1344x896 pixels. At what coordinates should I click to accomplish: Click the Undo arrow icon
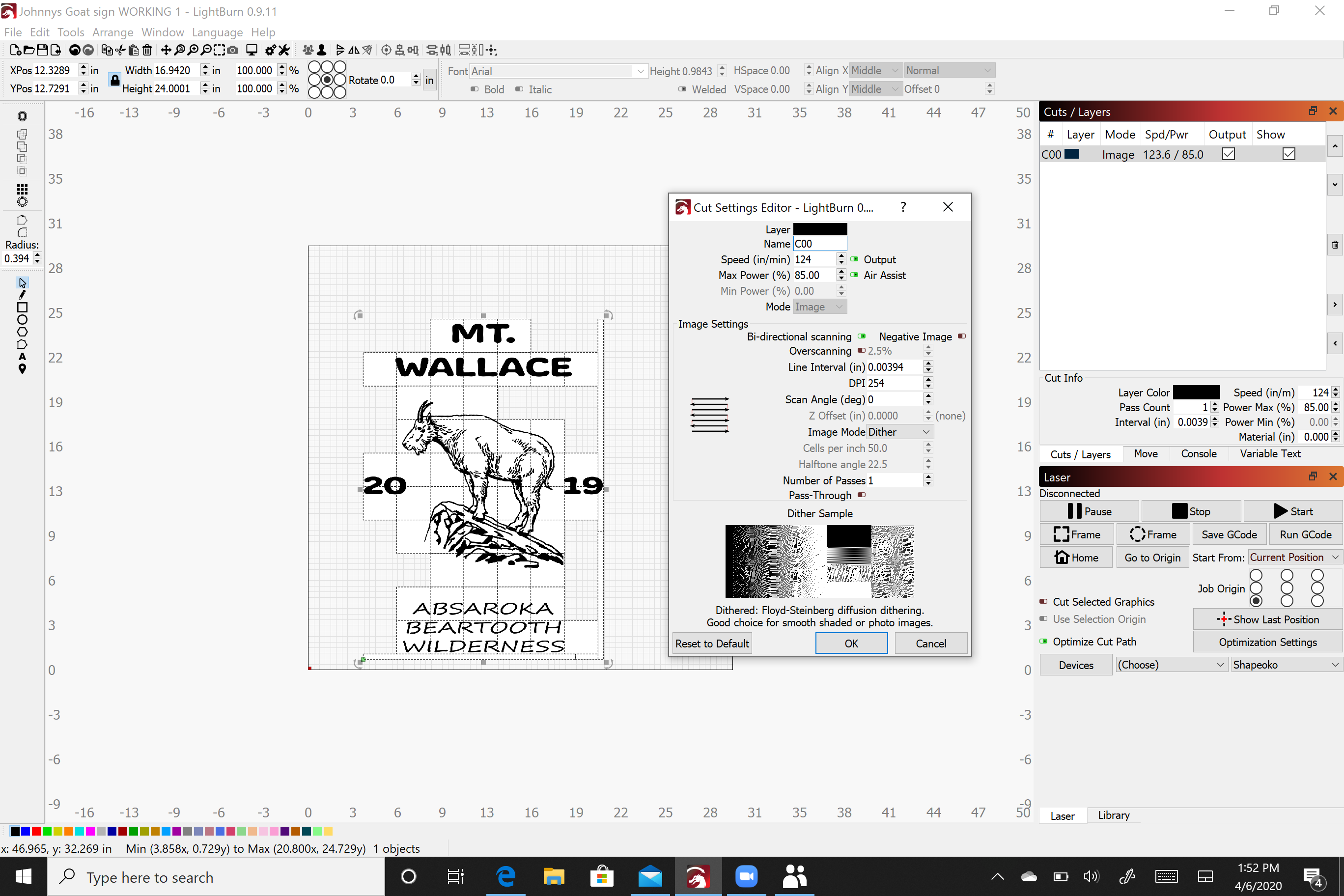tap(75, 50)
